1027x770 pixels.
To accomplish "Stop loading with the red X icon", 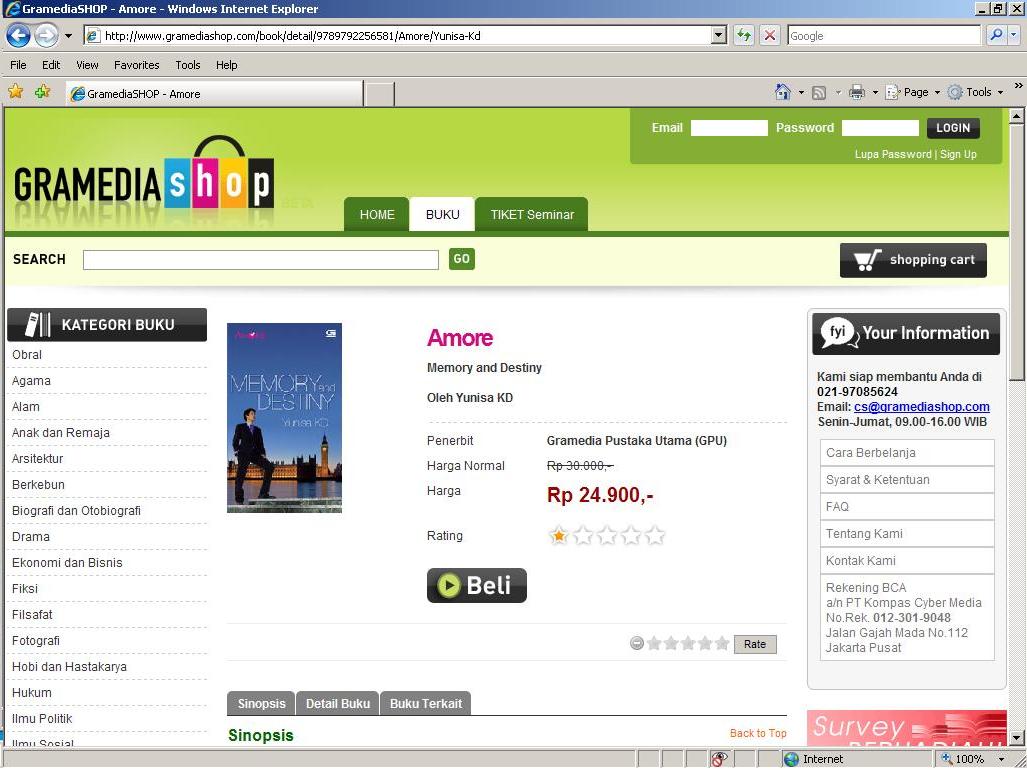I will (x=770, y=35).
